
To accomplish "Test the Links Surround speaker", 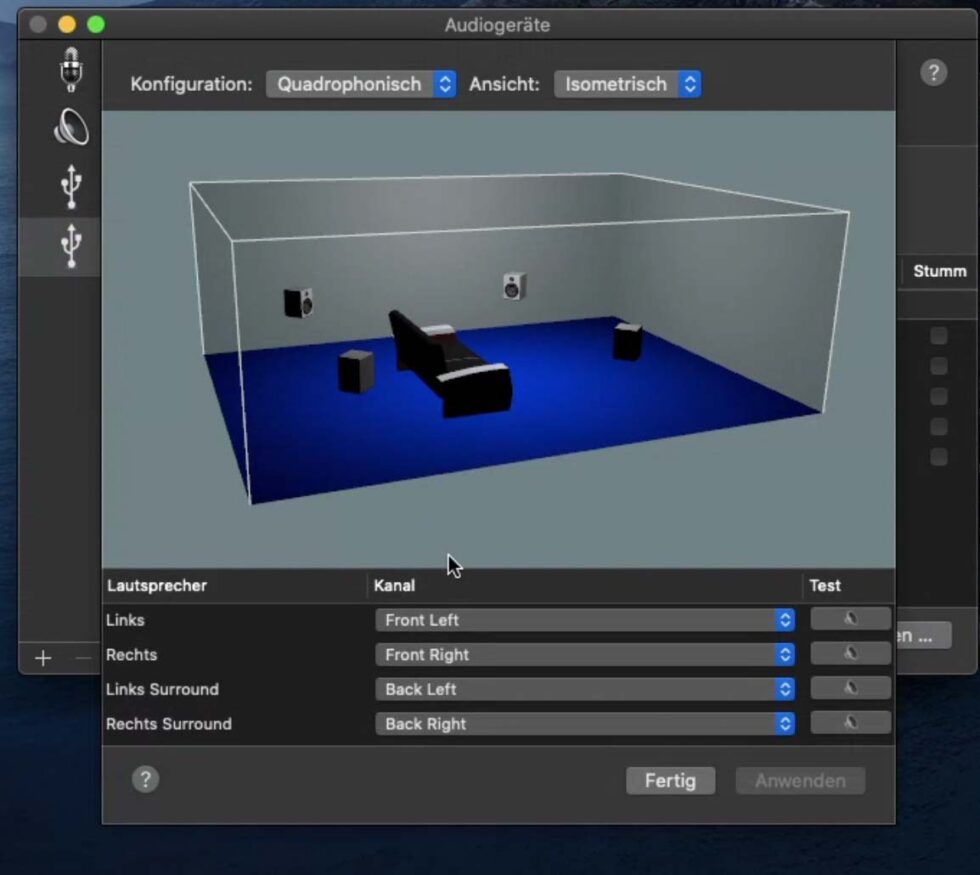I will tap(850, 689).
